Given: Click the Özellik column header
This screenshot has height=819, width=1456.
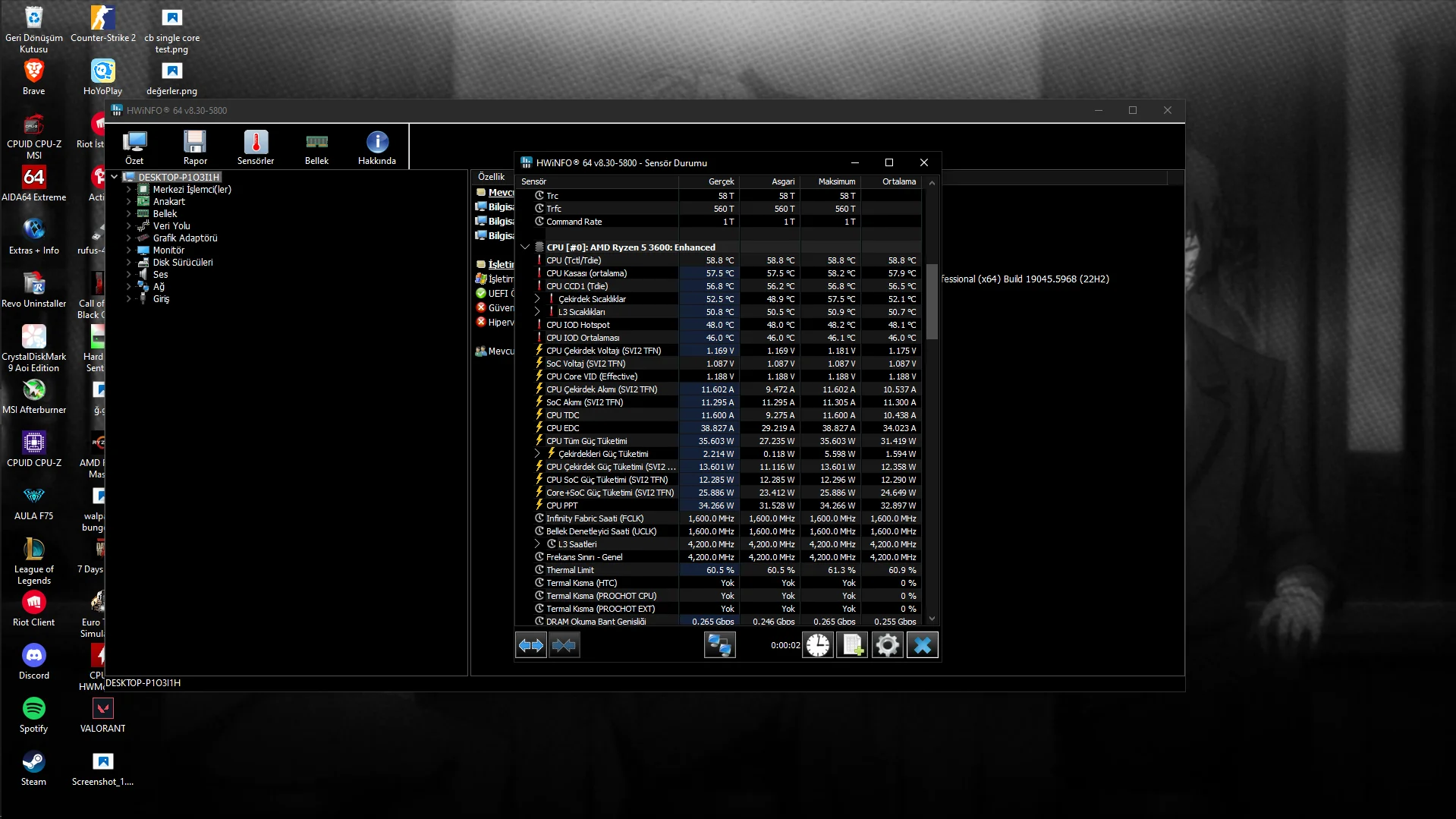Looking at the screenshot, I should (x=492, y=177).
